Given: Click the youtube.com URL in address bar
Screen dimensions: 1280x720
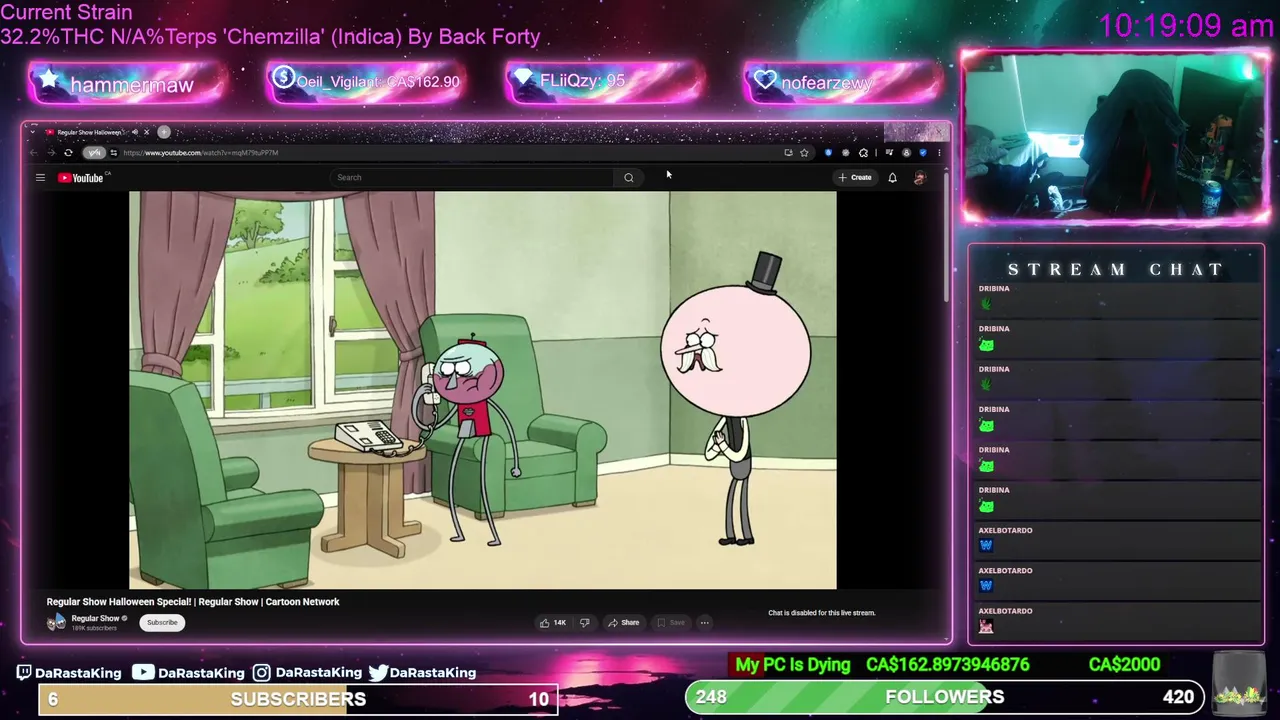Looking at the screenshot, I should pos(201,153).
